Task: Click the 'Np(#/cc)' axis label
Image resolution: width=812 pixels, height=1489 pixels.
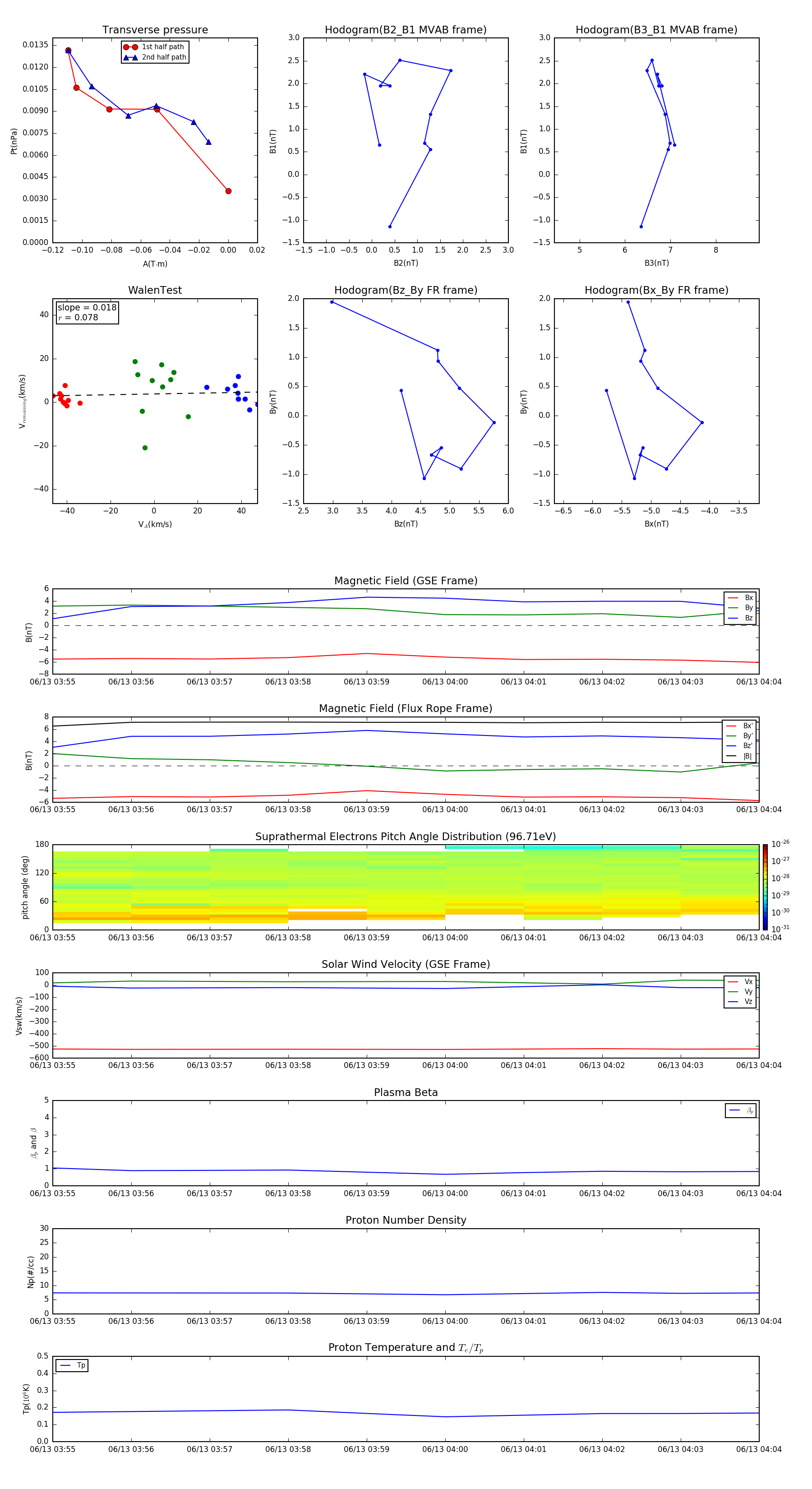Action: tap(31, 1271)
